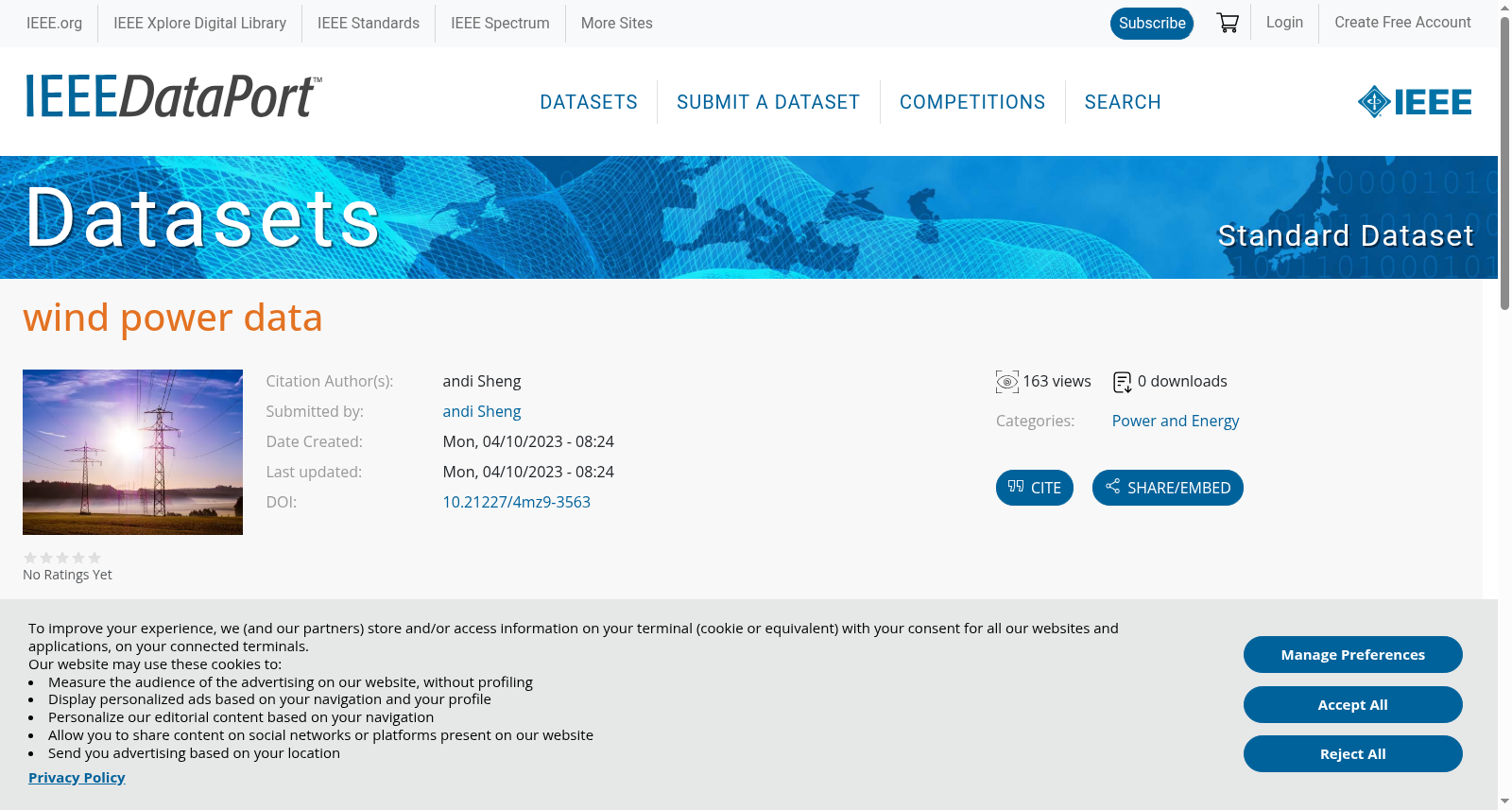Screen dimensions: 1512x810
Task: Click the Last updated label
Action: point(314,472)
